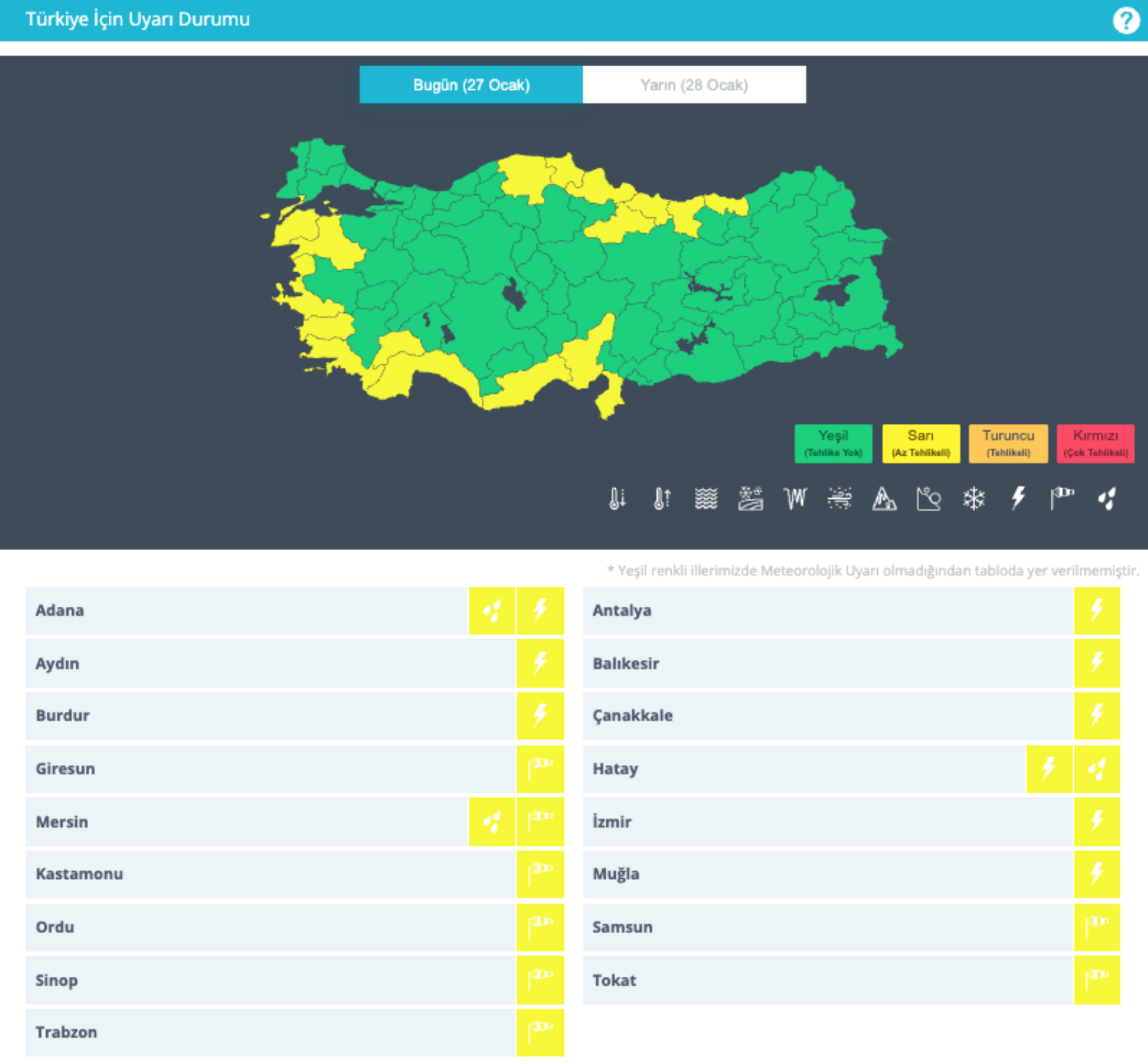Select the Bugün (27 Ocak) tab
1148x1064 pixels.
click(x=471, y=85)
